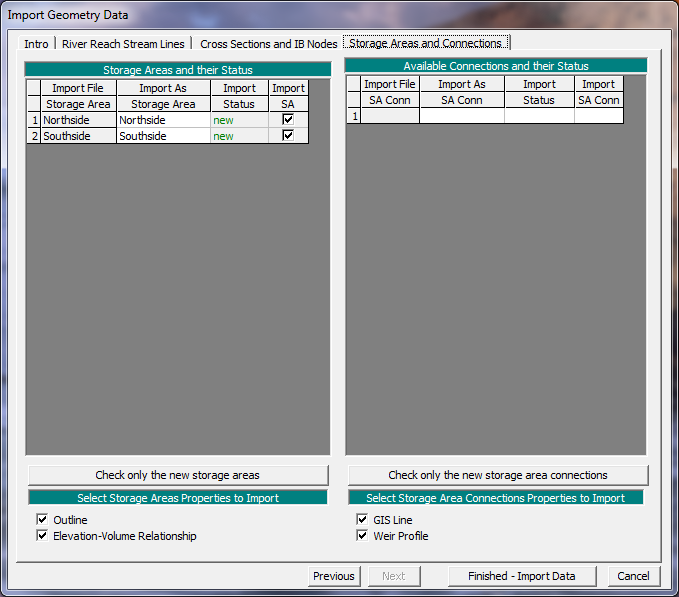679x597 pixels.
Task: Click the empty Import As SA Conn cell
Action: click(461, 116)
